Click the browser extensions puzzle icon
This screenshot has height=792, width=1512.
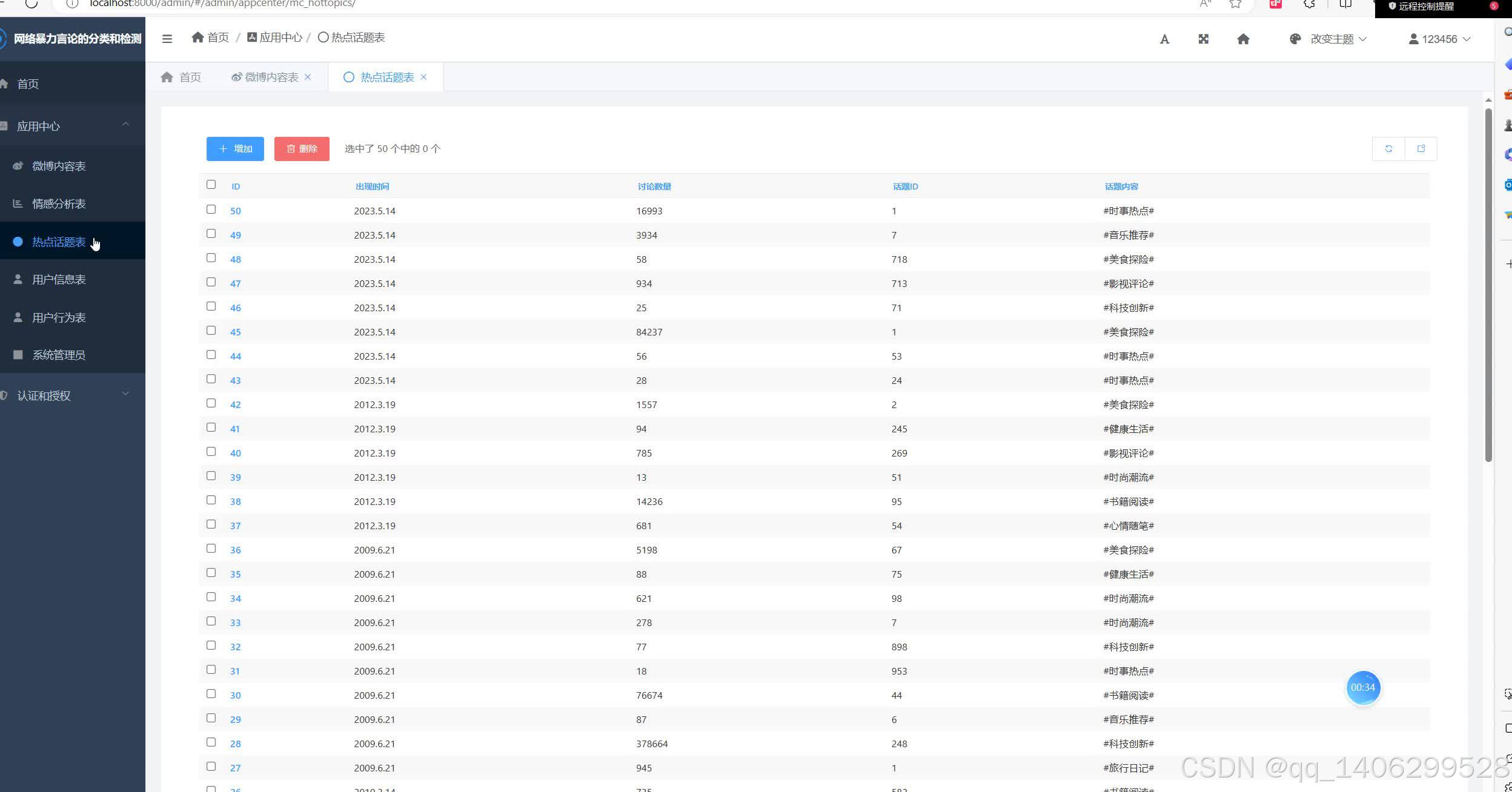point(1309,4)
